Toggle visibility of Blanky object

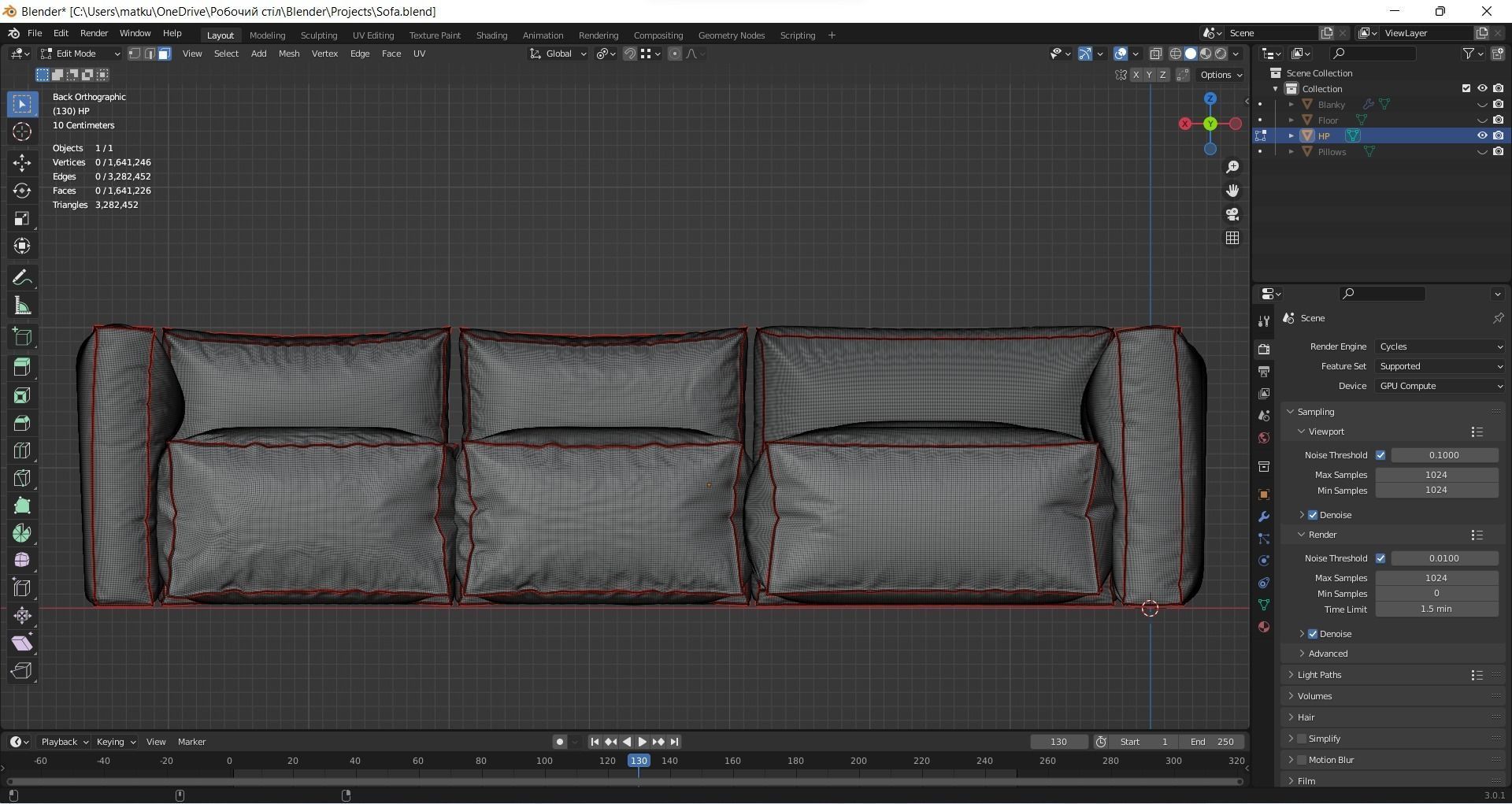(1482, 104)
